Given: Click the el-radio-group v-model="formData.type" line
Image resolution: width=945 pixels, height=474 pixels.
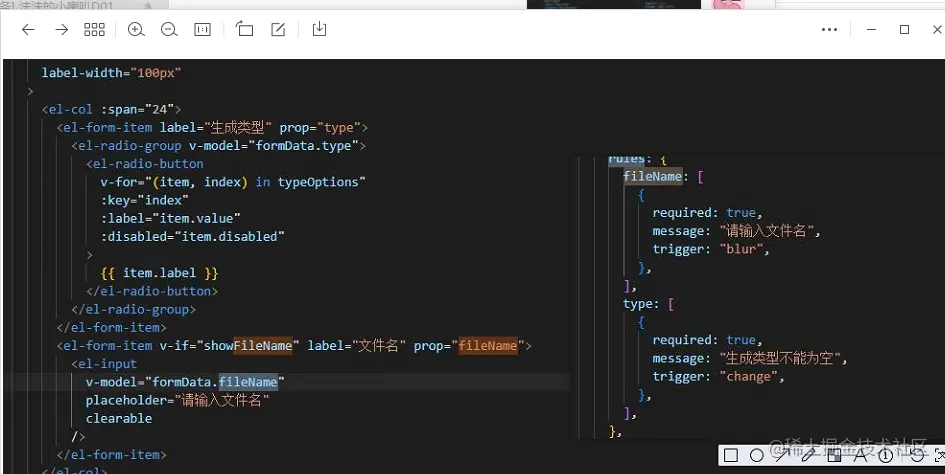Looking at the screenshot, I should pos(218,146).
